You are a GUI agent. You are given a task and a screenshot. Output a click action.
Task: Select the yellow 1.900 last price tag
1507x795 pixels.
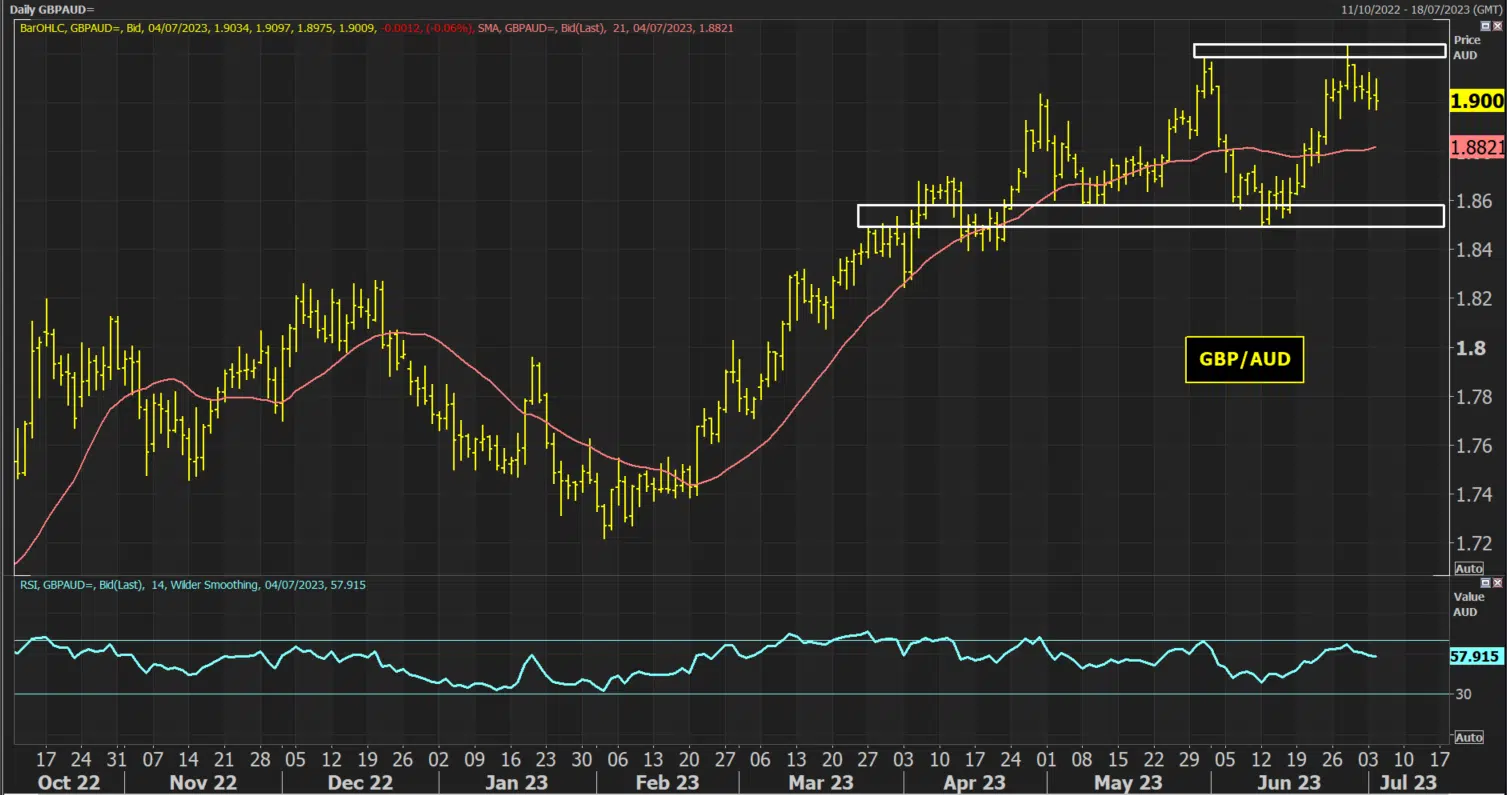pos(1477,101)
